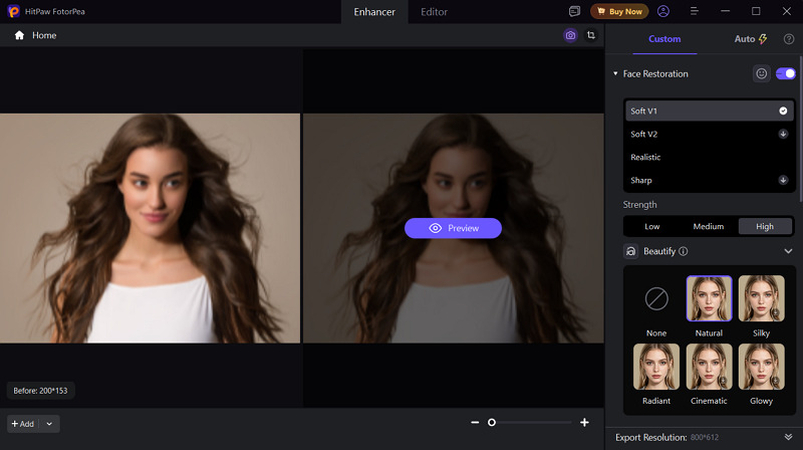The image size is (803, 450).
Task: Click the Home house icon
Action: (x=19, y=35)
